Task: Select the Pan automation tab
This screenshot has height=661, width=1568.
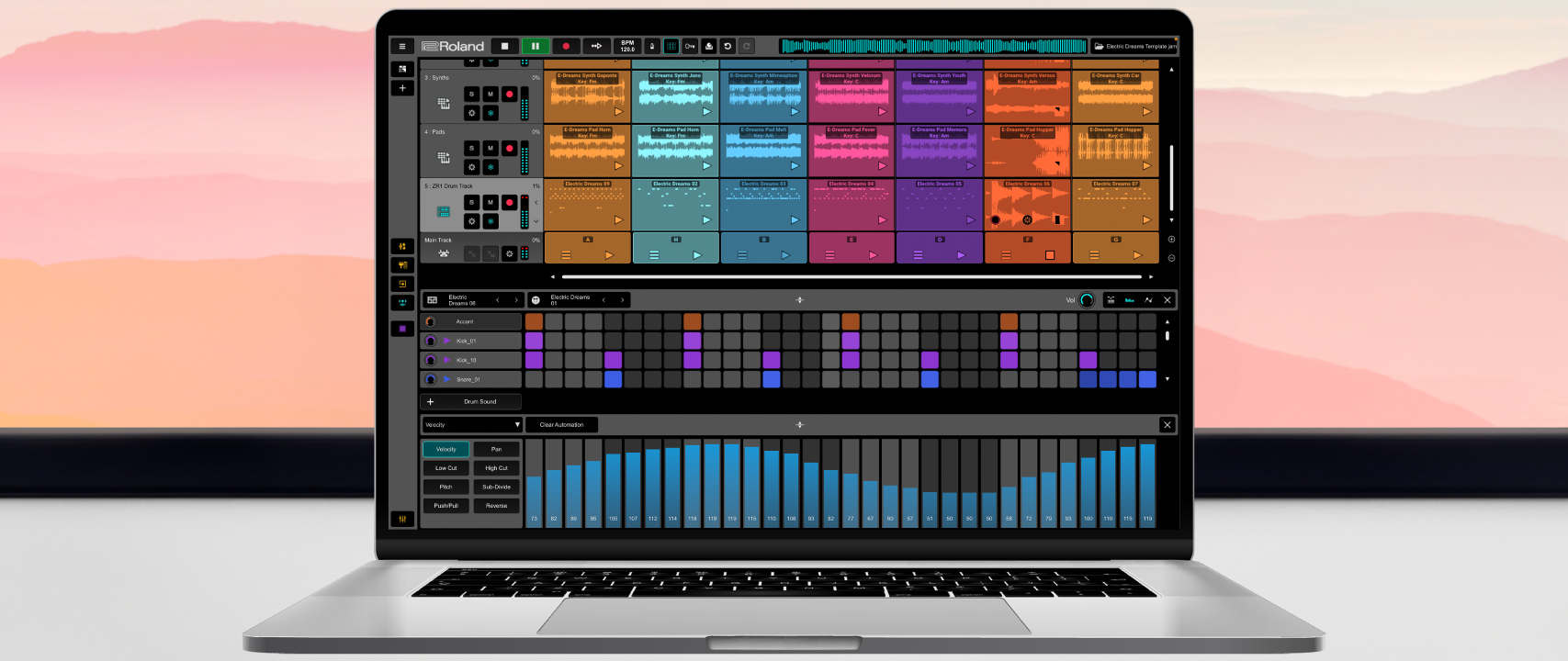Action: [496, 449]
